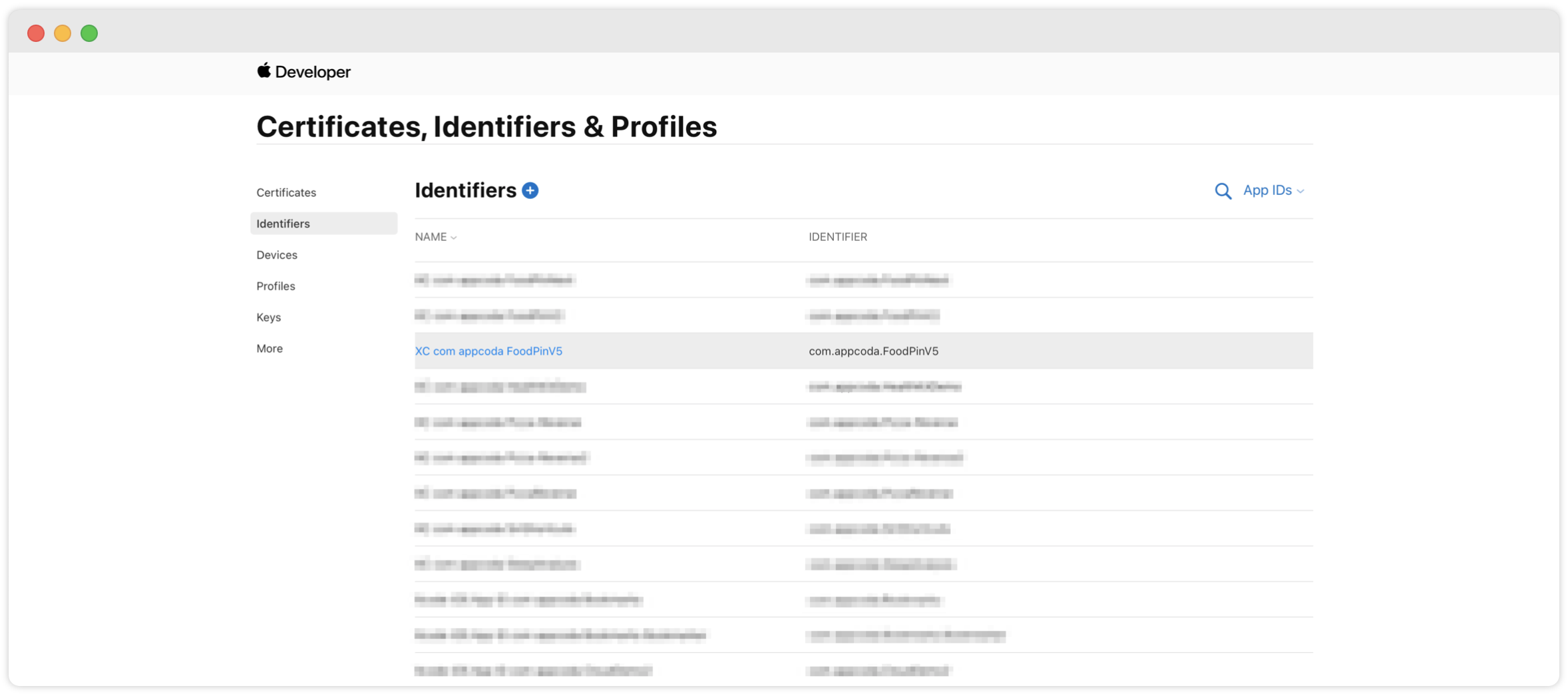Open the Profiles section
The height and width of the screenshot is (696, 1568).
tap(275, 285)
